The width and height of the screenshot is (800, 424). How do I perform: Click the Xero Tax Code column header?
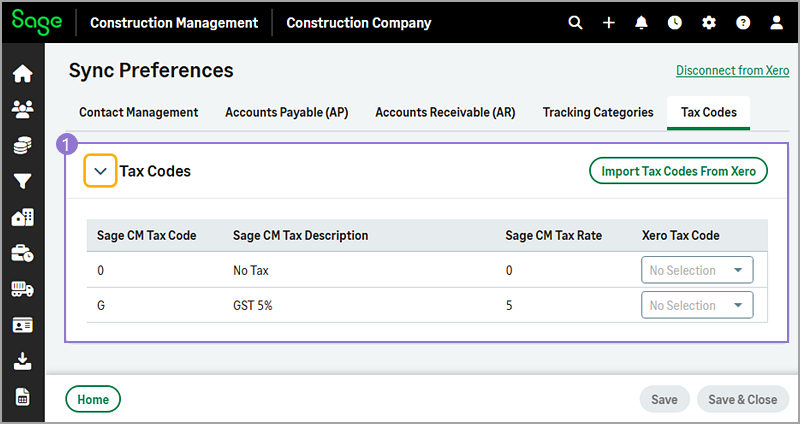681,235
